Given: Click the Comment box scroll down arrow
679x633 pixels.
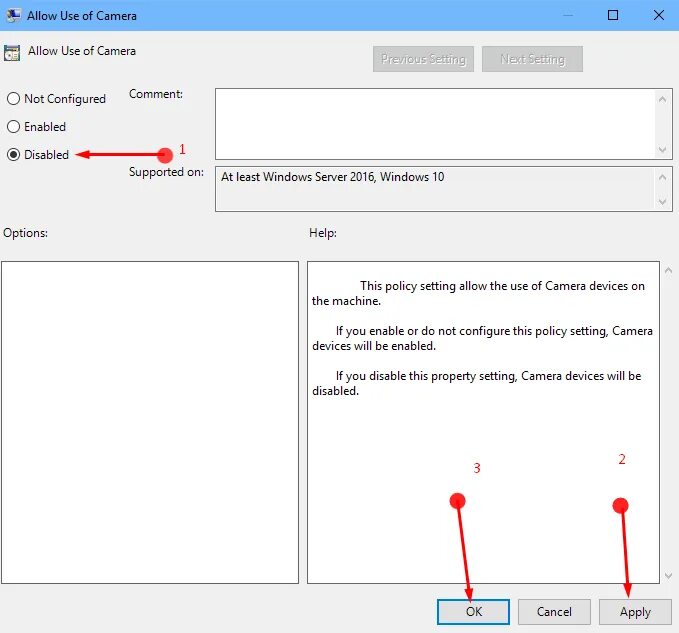Looking at the screenshot, I should pos(662,150).
